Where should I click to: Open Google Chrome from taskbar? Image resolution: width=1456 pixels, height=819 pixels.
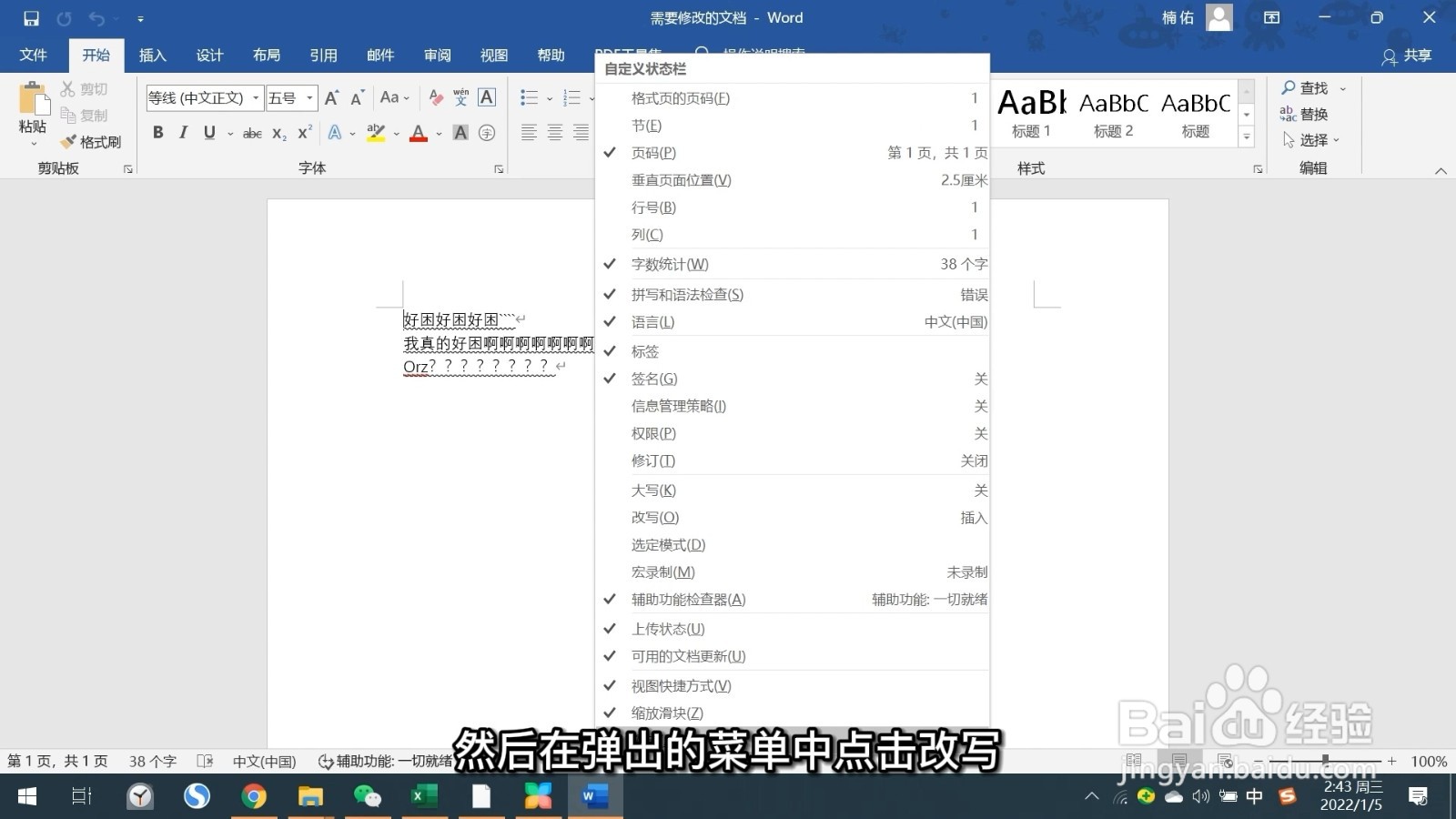click(254, 797)
